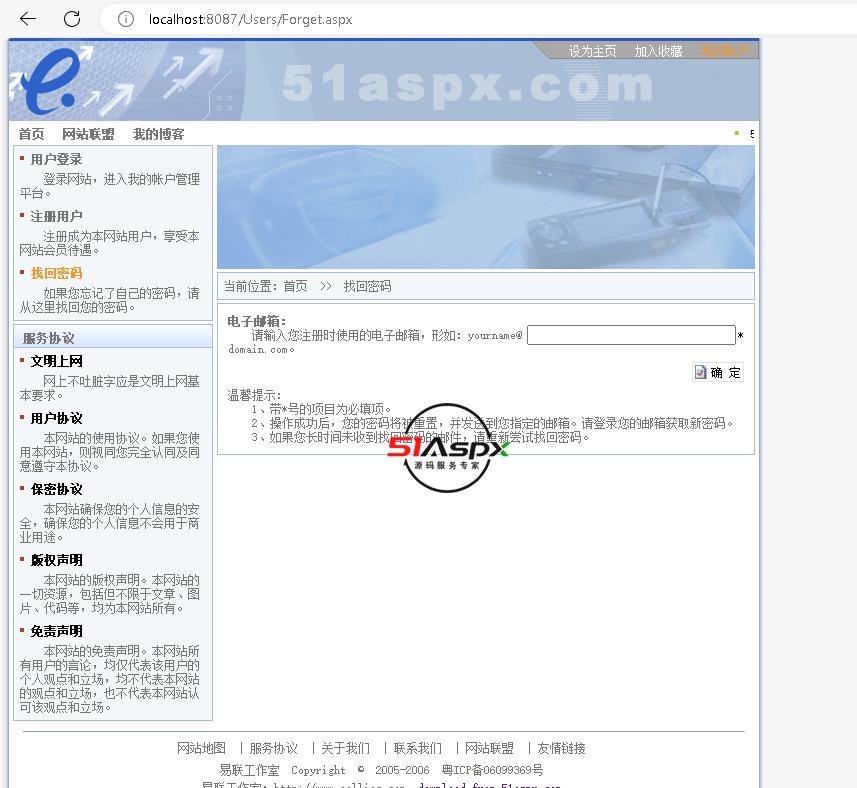Open 我的博客 in navigation menu
The width and height of the screenshot is (857, 788).
159,134
